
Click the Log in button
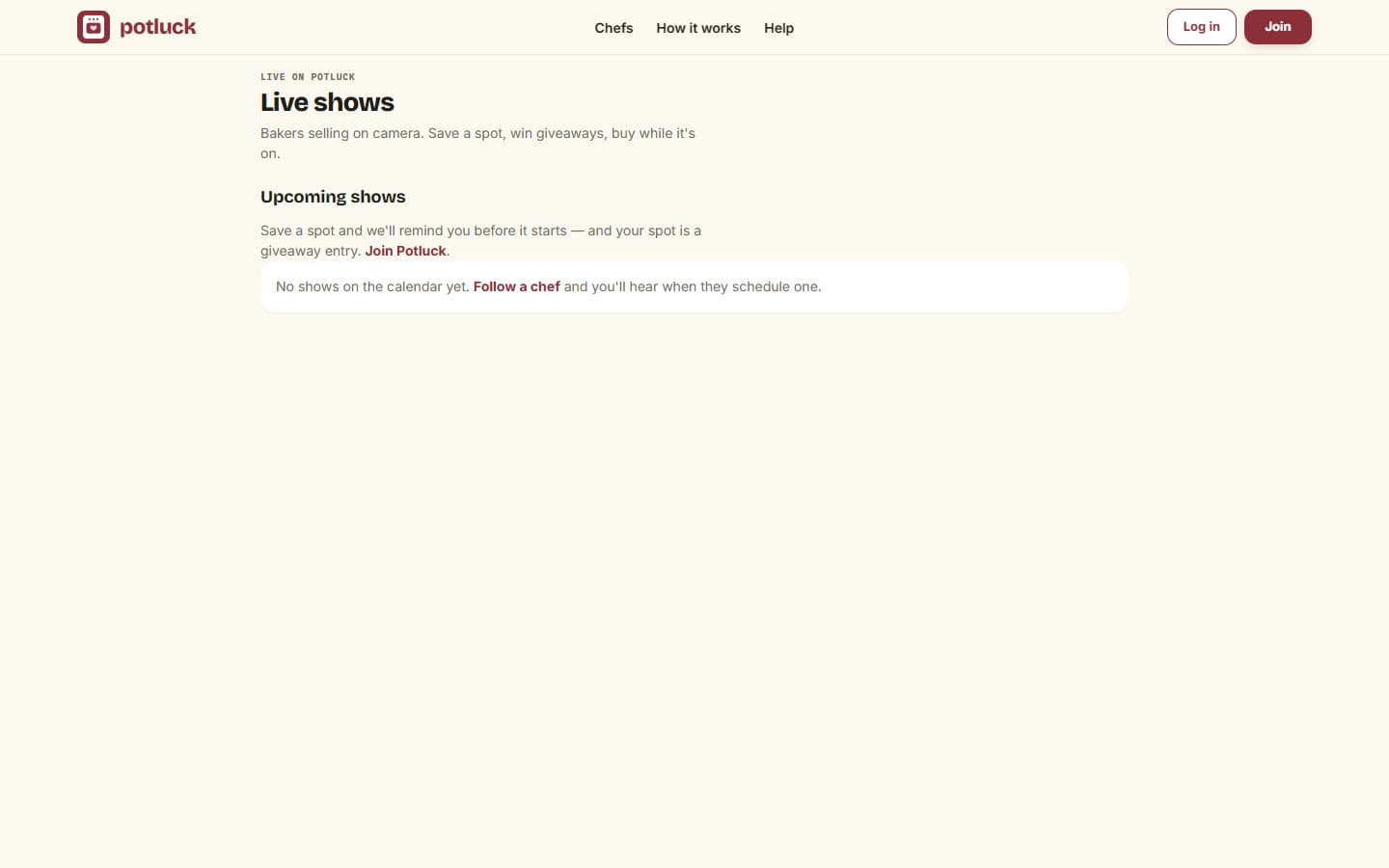1201,27
